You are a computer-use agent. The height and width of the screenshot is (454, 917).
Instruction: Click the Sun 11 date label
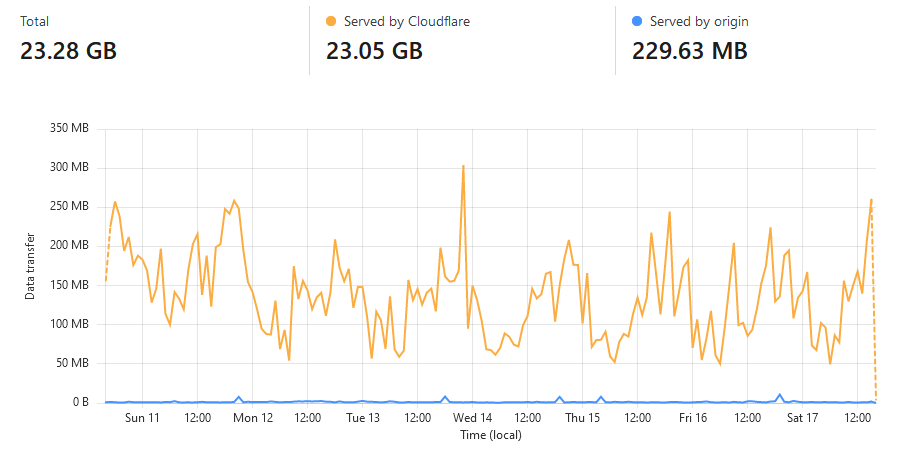tap(142, 417)
